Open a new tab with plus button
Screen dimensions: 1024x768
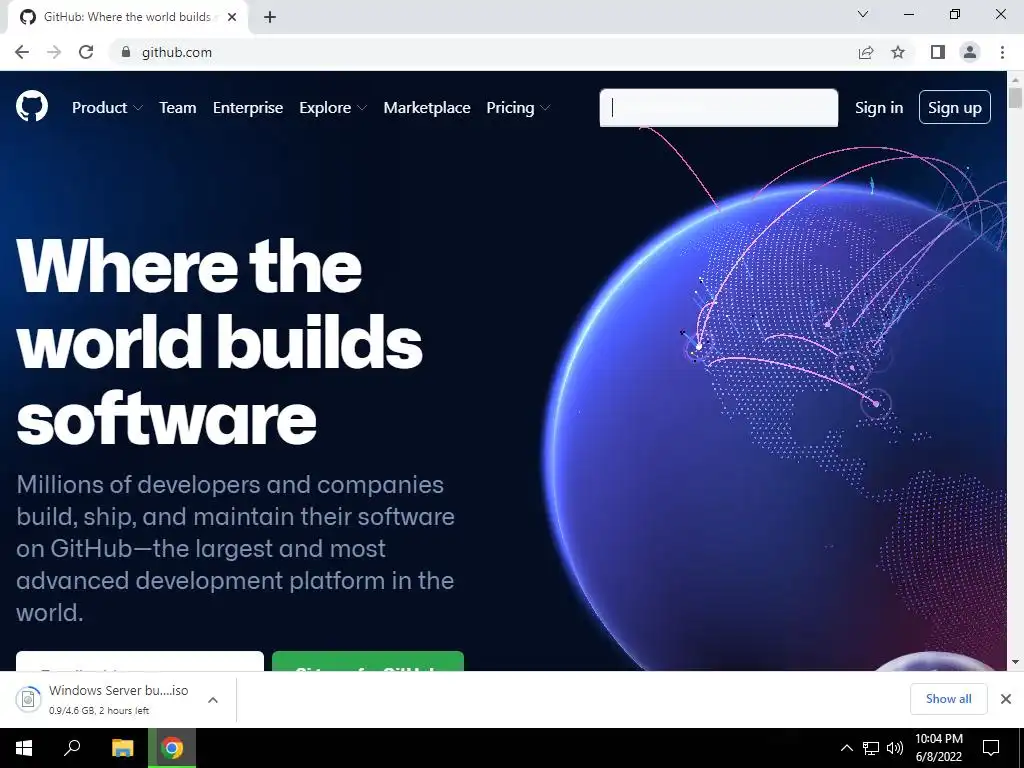(x=270, y=17)
